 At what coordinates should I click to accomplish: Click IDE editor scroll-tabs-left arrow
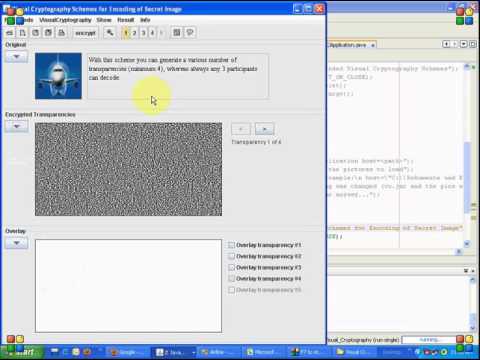click(x=446, y=44)
